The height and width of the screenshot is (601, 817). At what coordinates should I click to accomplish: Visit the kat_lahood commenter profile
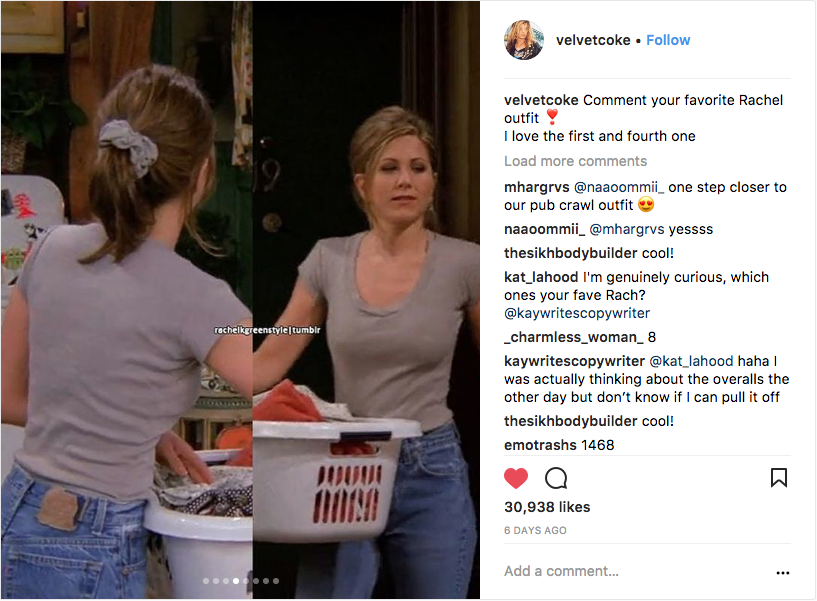click(x=541, y=277)
